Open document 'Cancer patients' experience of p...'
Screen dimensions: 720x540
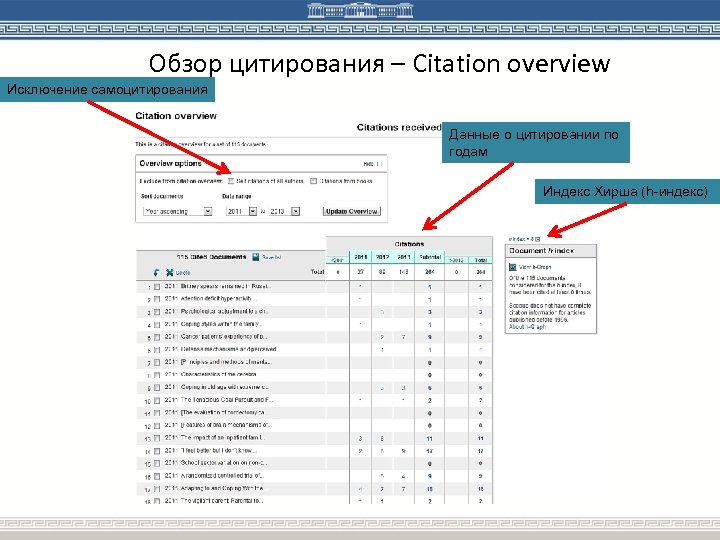pyautogui.click(x=224, y=337)
